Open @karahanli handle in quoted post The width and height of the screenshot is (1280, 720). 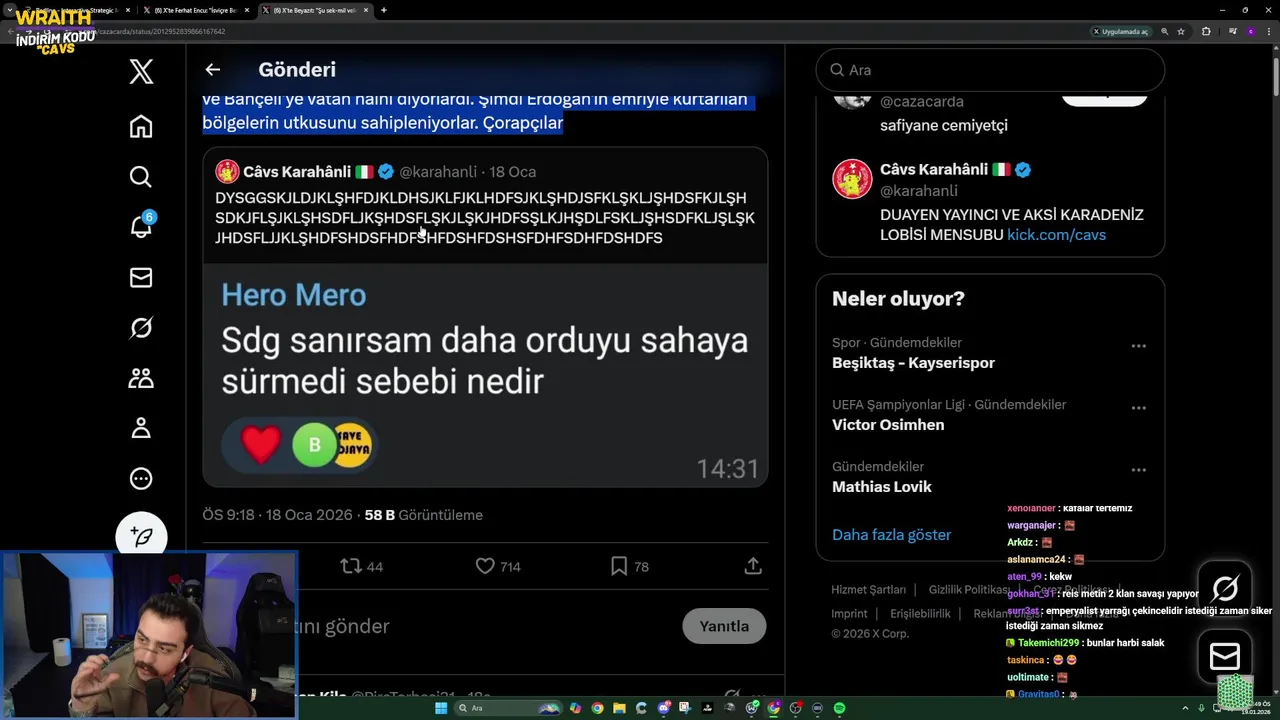tap(438, 172)
